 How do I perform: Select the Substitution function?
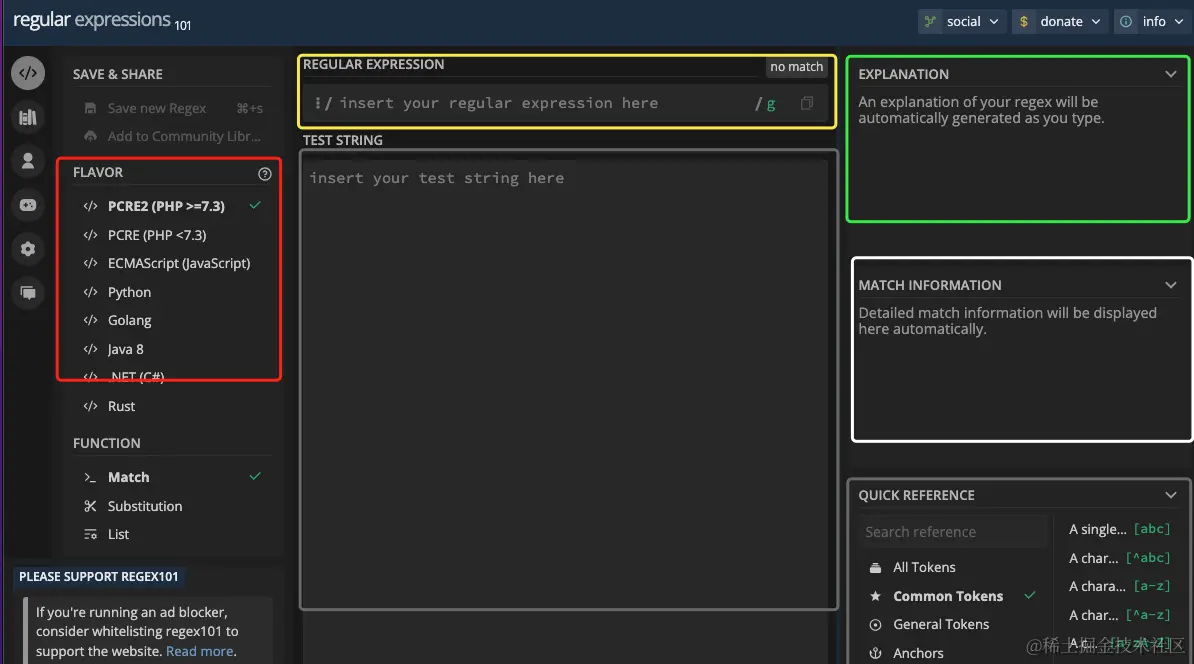tap(173, 506)
